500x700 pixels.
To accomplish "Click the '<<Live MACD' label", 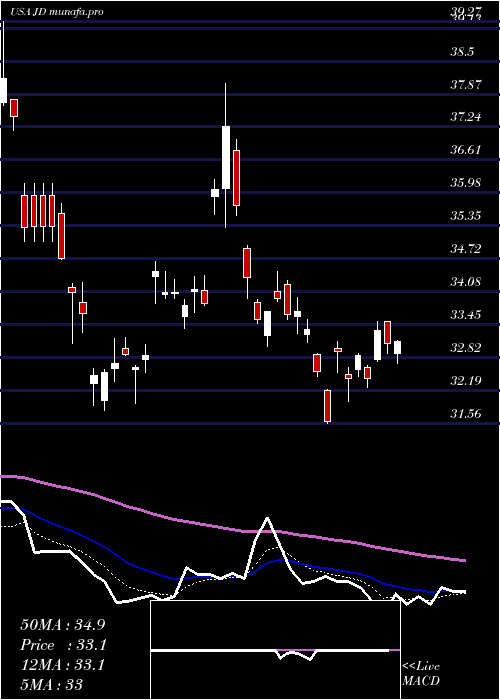I will [x=421, y=673].
